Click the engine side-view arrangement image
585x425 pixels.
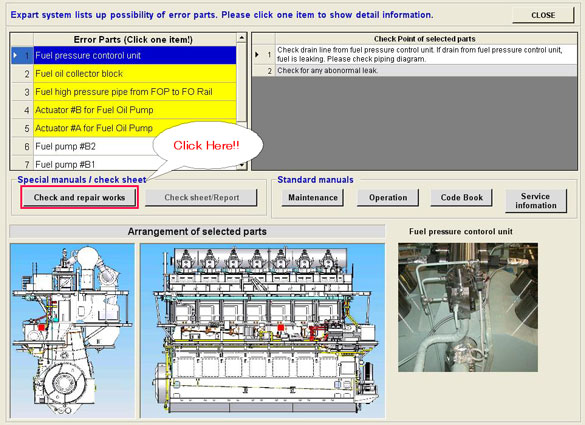pos(263,331)
